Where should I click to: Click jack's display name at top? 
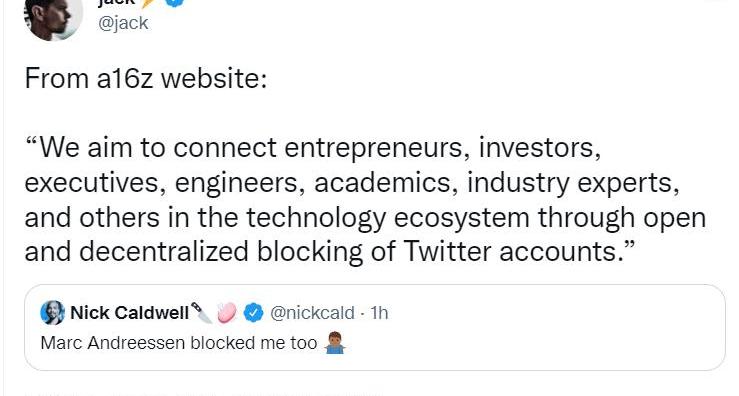tap(116, 2)
